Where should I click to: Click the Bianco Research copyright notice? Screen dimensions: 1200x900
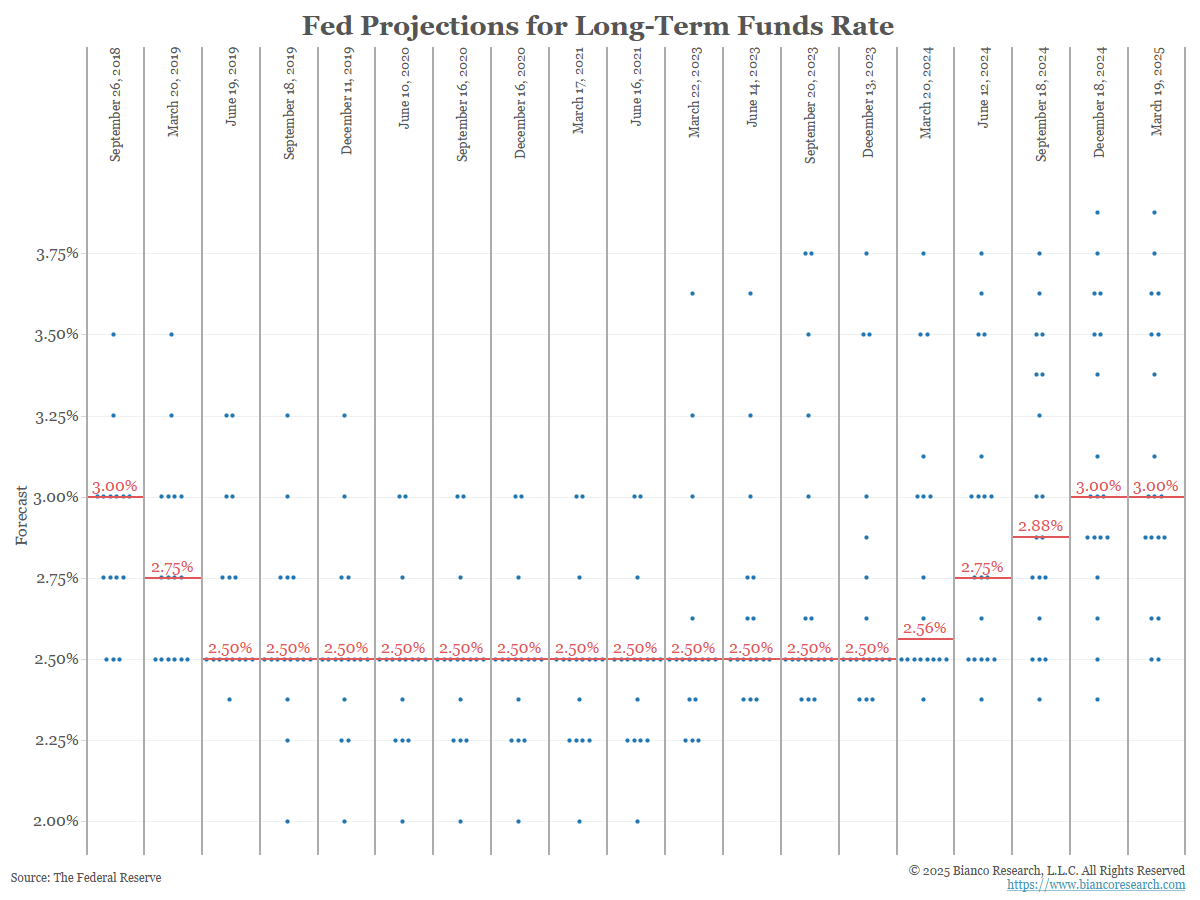click(x=1047, y=870)
